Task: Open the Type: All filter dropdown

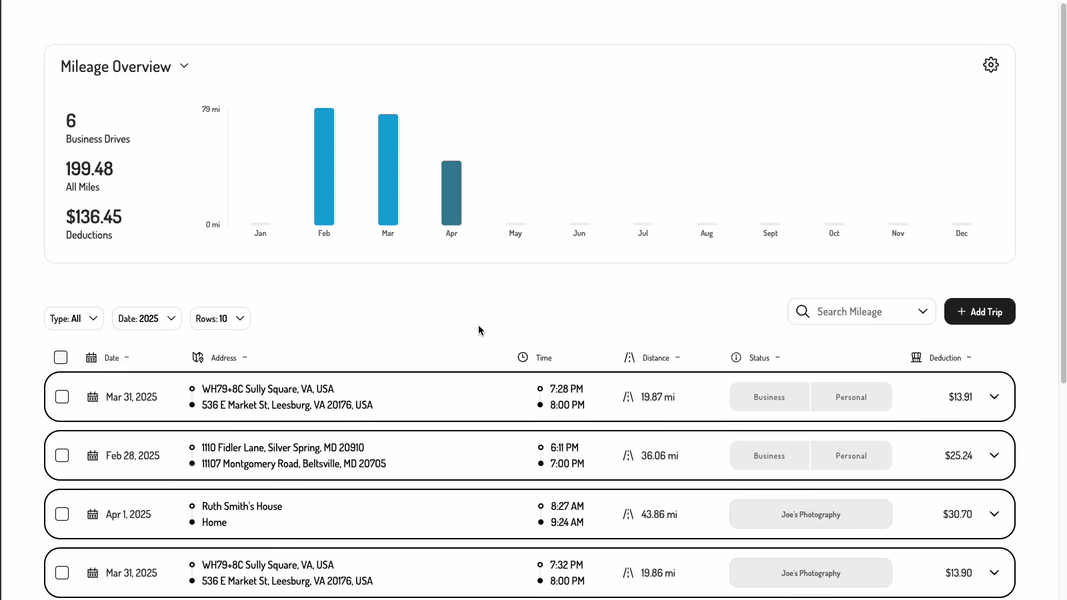Action: tap(73, 318)
